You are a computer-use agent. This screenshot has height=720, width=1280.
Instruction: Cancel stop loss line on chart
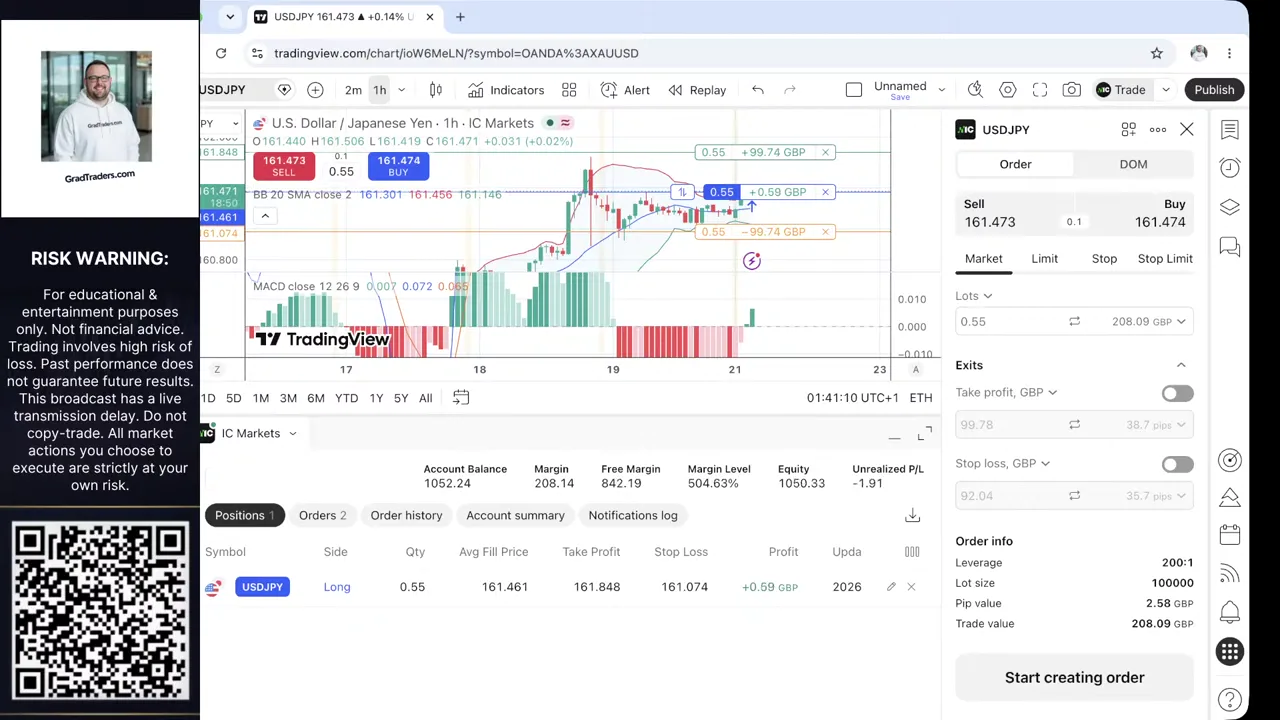click(825, 232)
